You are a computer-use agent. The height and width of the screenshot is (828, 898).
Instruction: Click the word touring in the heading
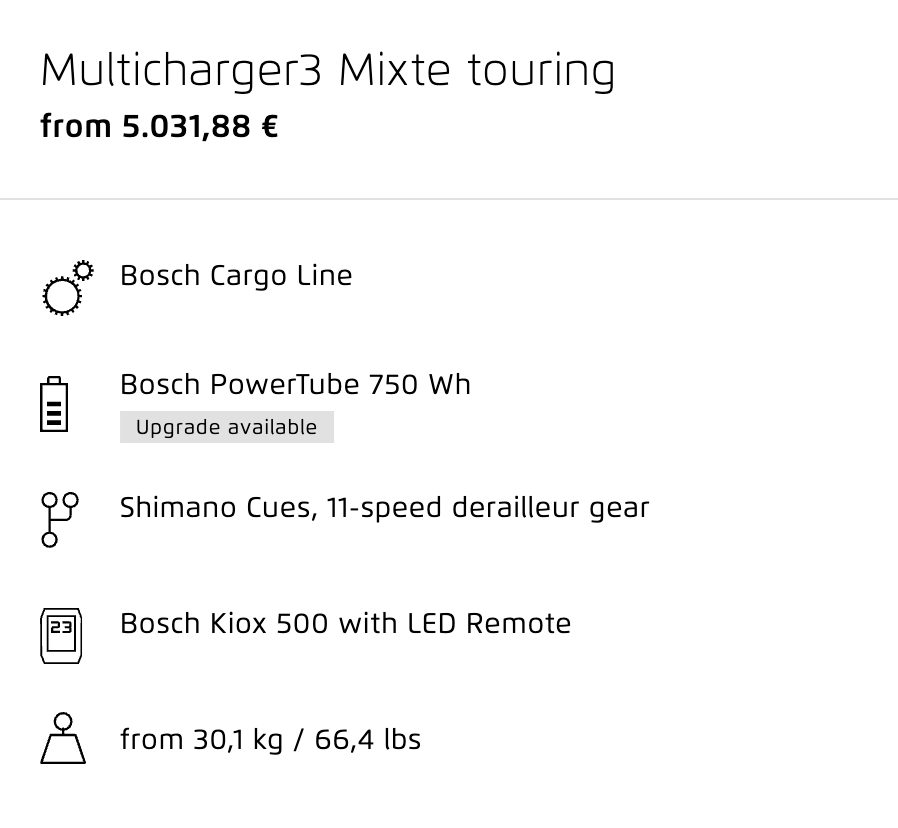click(541, 72)
